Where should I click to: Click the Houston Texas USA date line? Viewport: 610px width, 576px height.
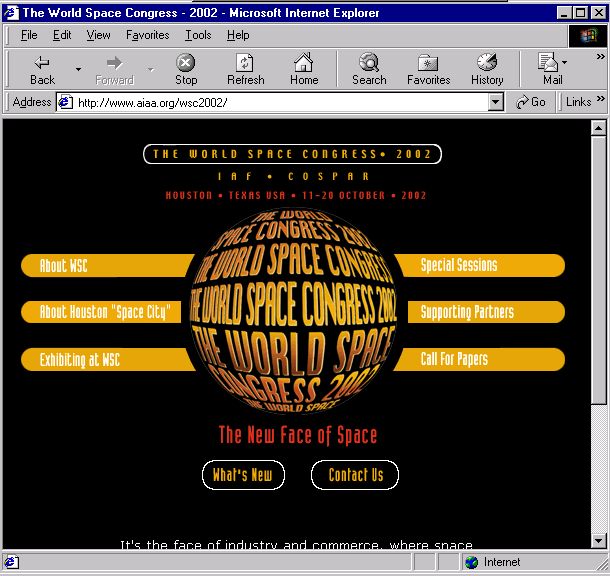pyautogui.click(x=296, y=195)
